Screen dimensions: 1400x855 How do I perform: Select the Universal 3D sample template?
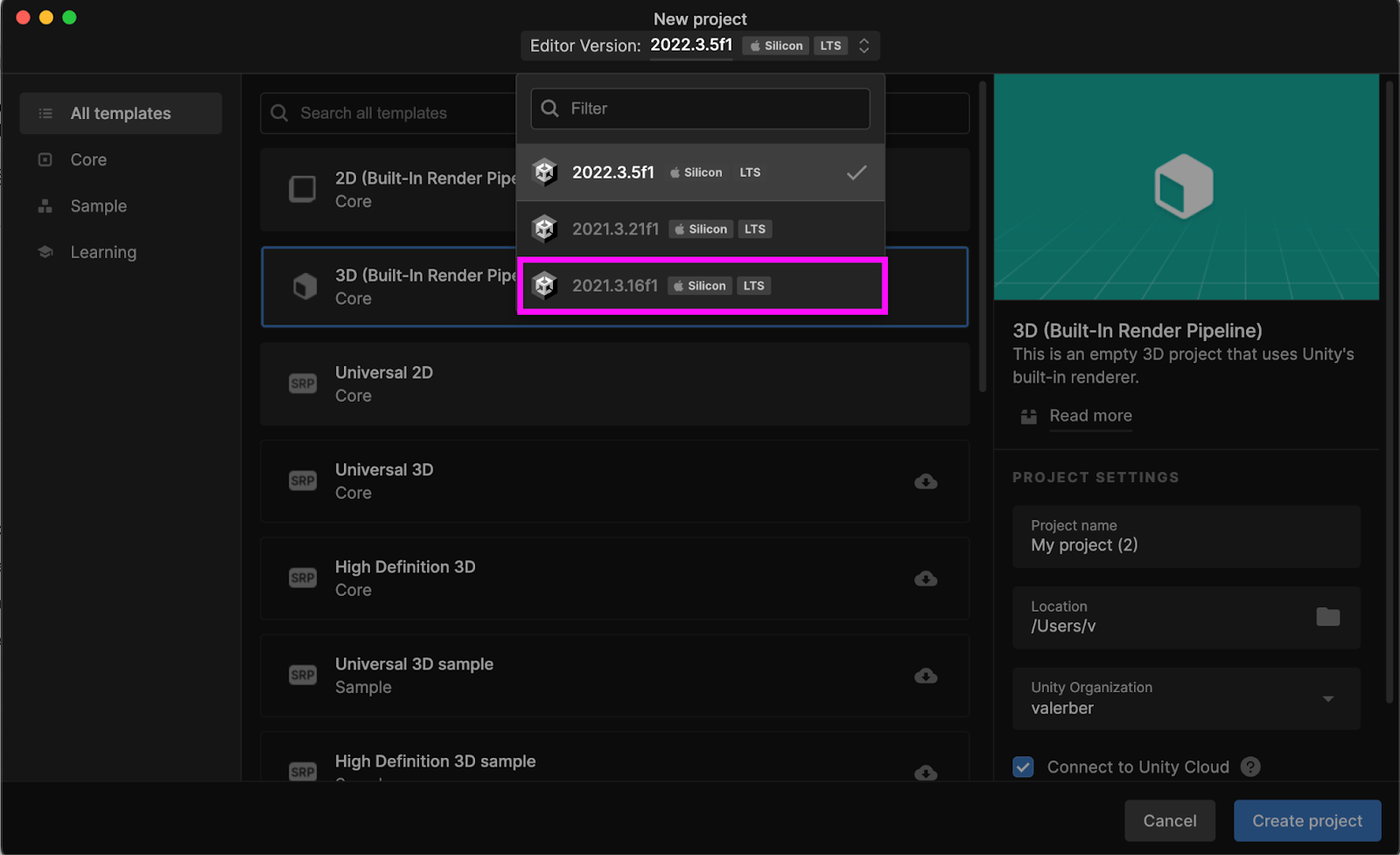point(614,676)
